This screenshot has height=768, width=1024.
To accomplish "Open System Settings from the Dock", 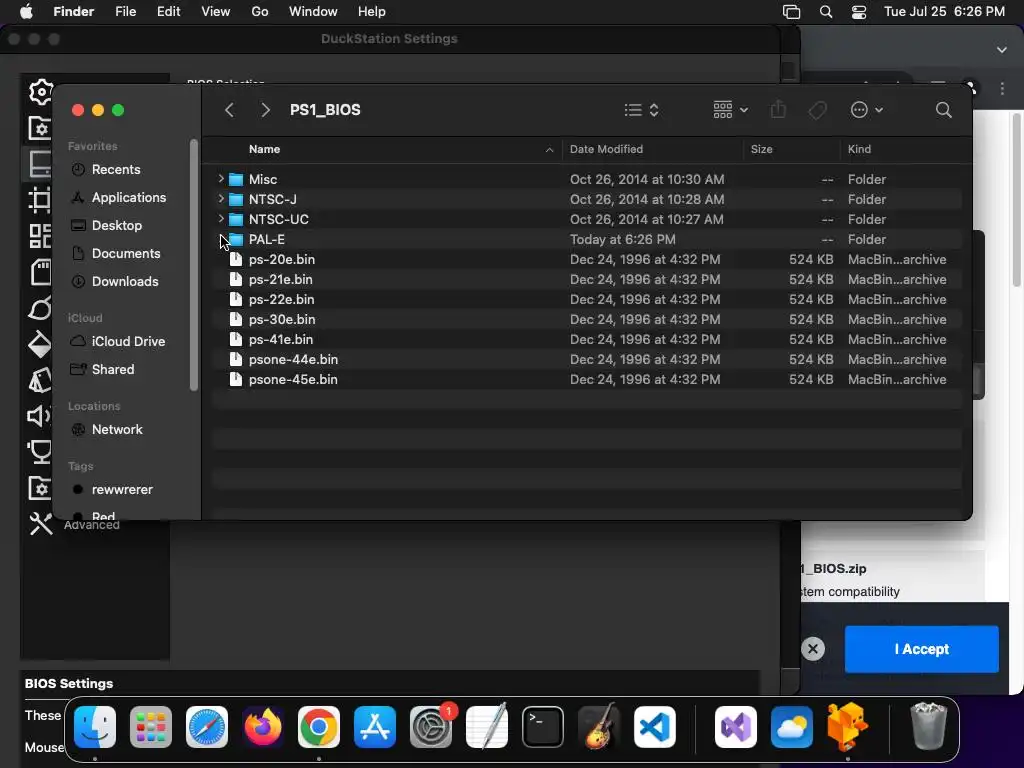I will pyautogui.click(x=431, y=727).
